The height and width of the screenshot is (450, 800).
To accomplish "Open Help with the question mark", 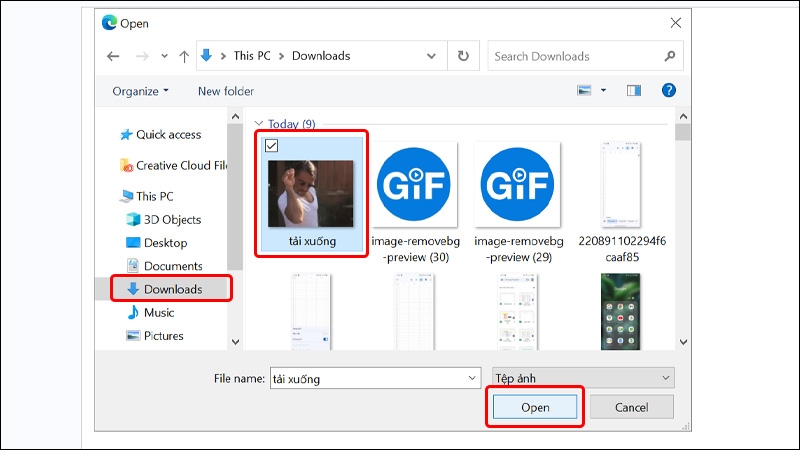I will pos(668,90).
